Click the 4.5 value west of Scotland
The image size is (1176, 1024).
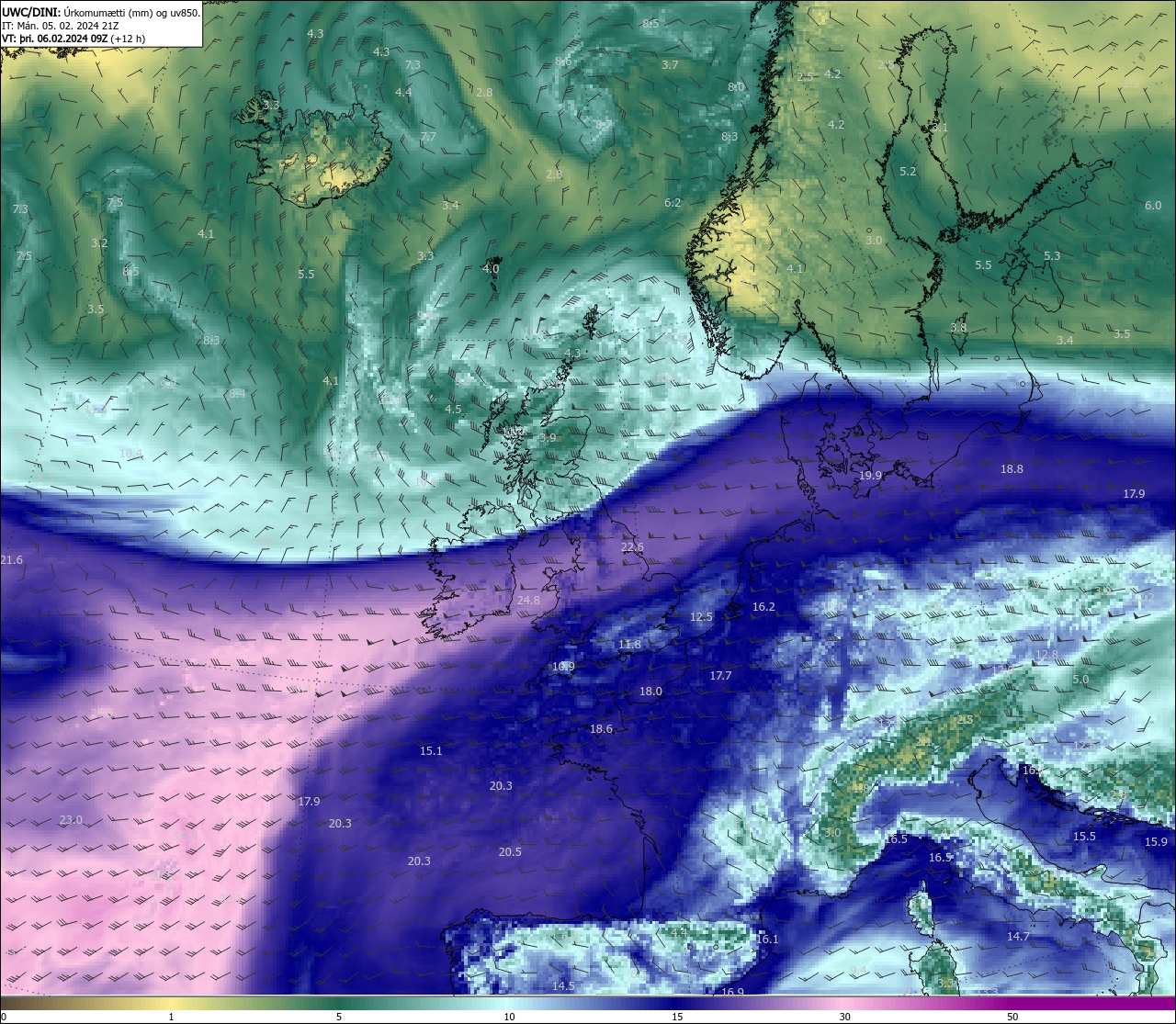coord(453,410)
